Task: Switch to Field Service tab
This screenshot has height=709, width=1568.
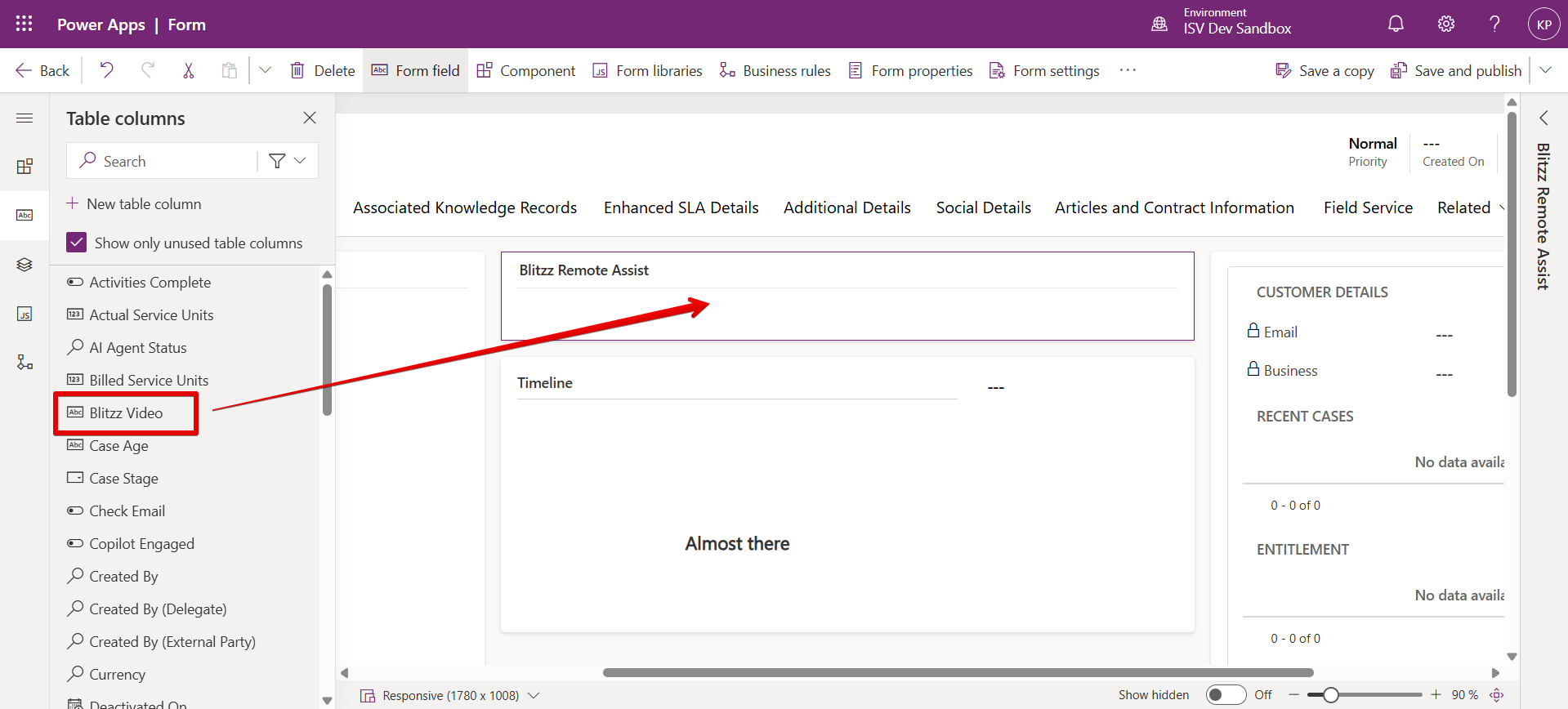Action: (x=1368, y=207)
